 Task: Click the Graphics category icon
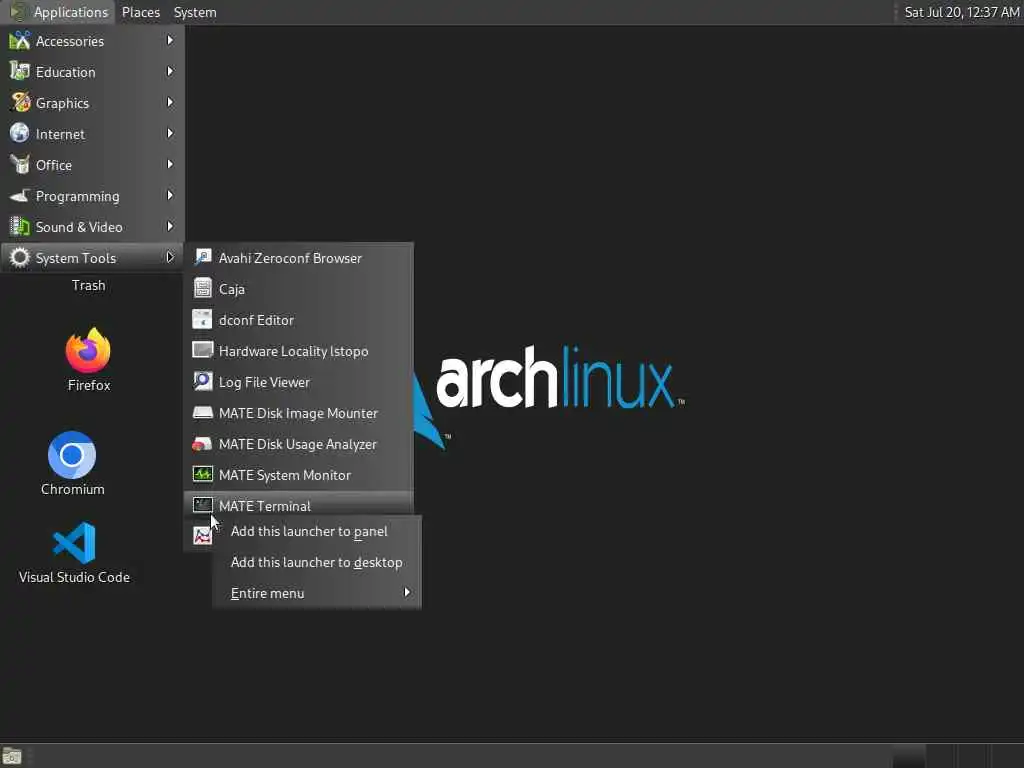click(20, 103)
